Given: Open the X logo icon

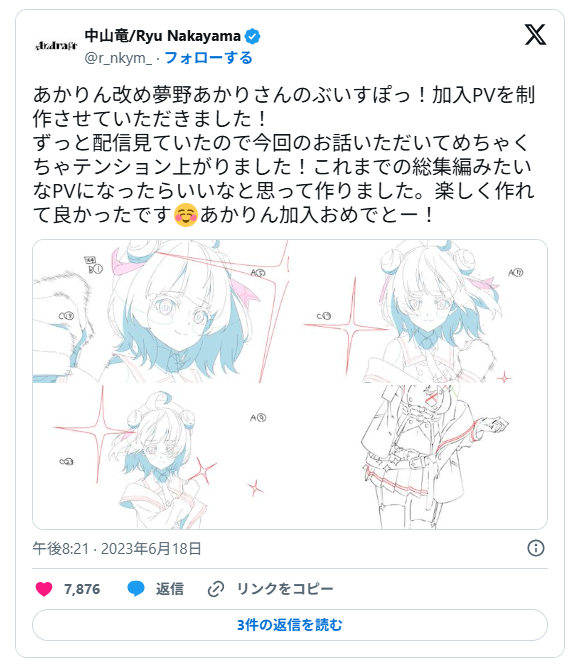Looking at the screenshot, I should (x=535, y=35).
